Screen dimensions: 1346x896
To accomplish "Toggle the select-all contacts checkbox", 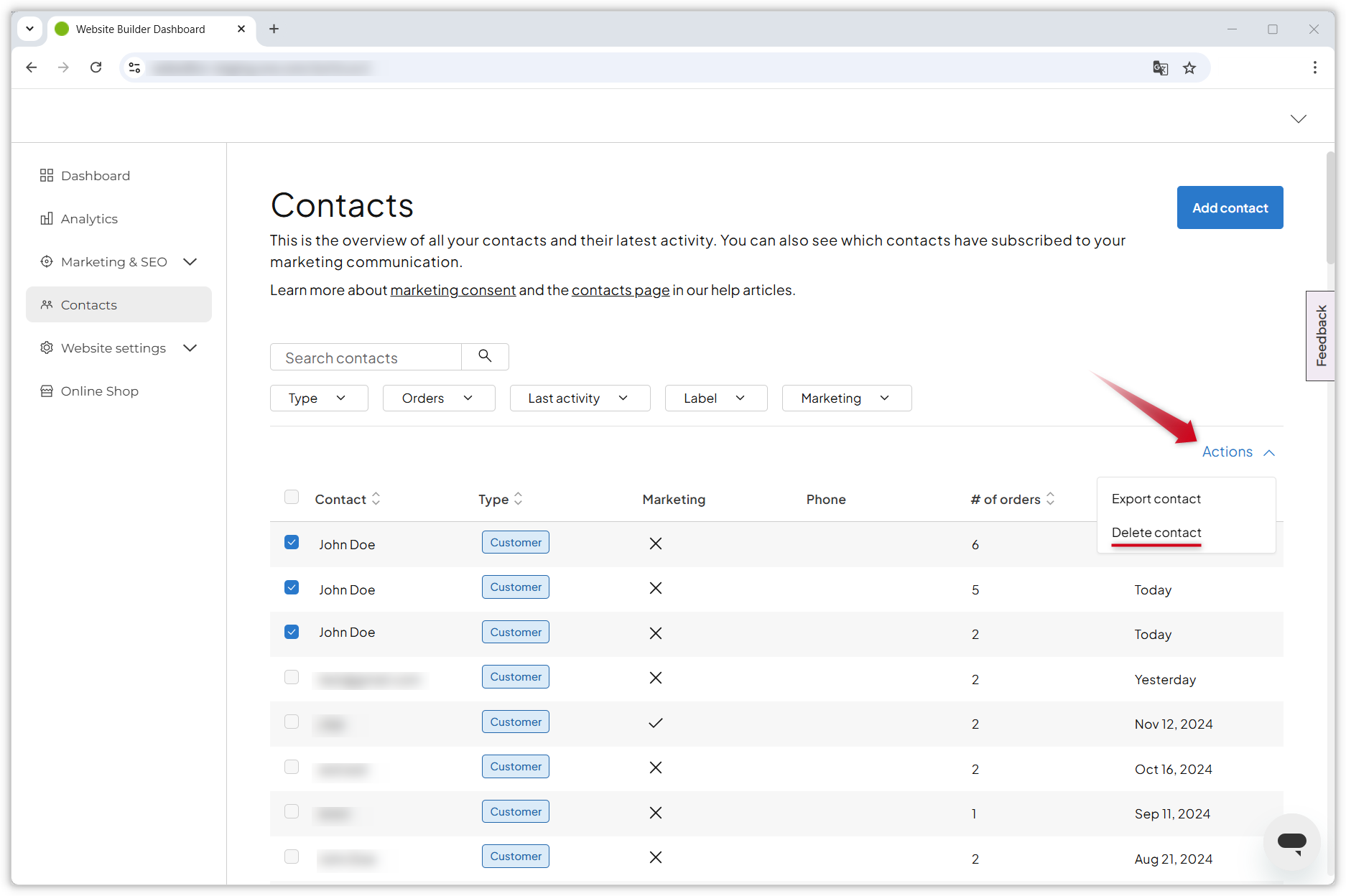I will (x=292, y=498).
